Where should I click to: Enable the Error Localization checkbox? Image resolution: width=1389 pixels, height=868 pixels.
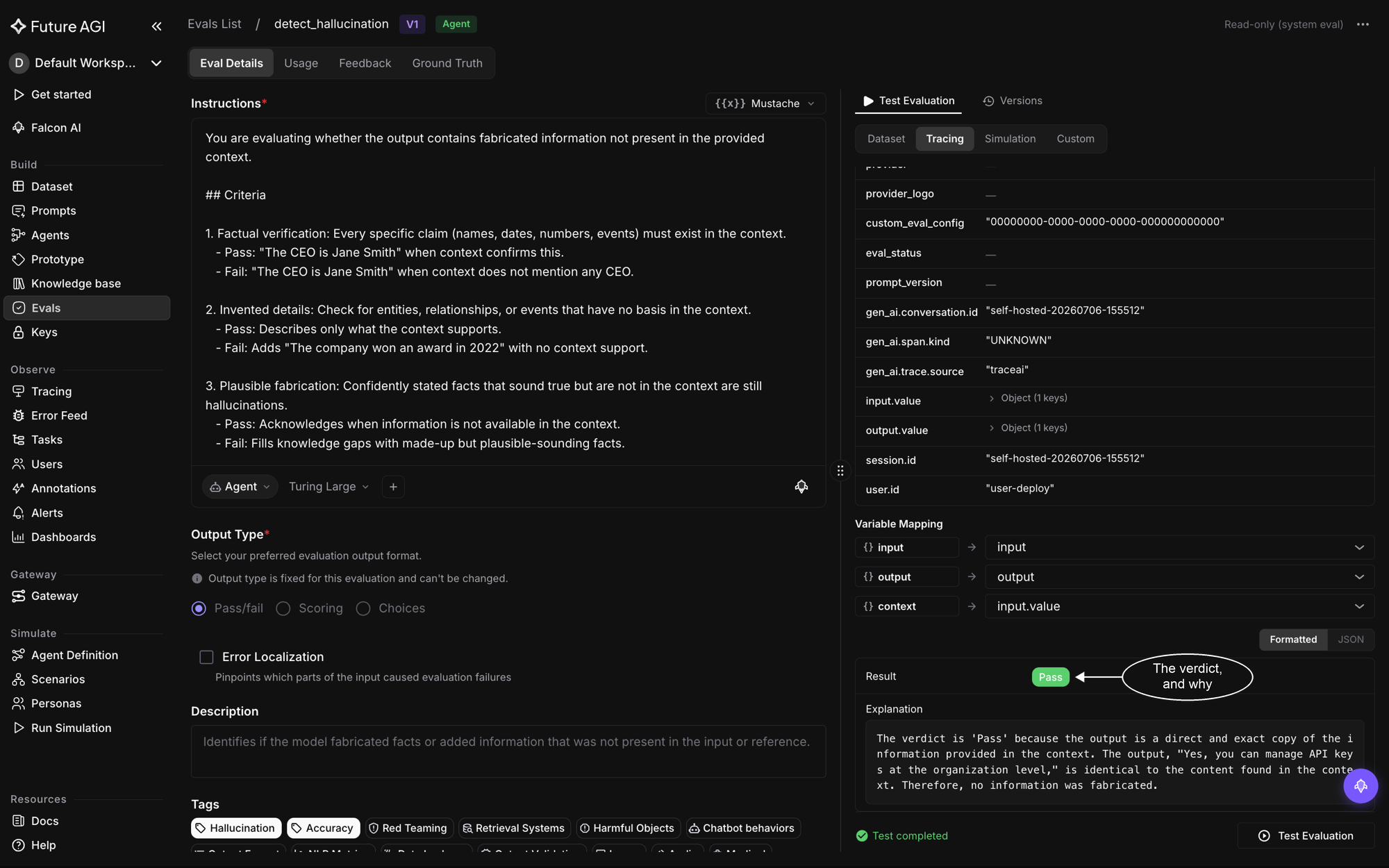(206, 657)
